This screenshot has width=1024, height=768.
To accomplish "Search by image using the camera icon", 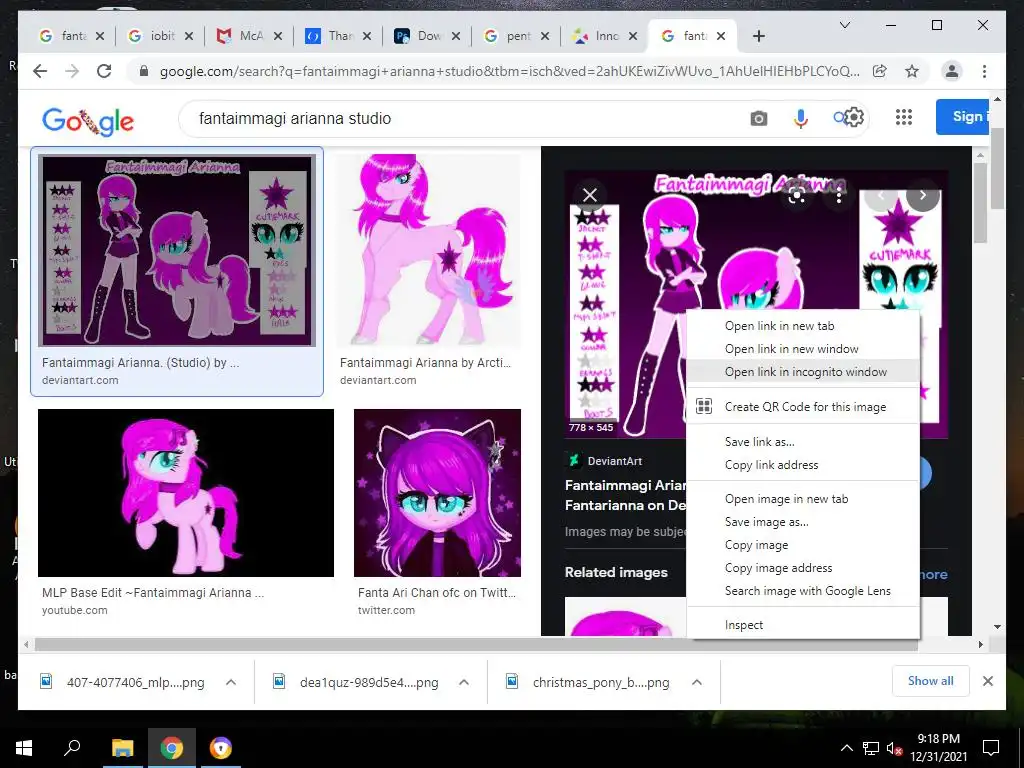I will tap(758, 118).
